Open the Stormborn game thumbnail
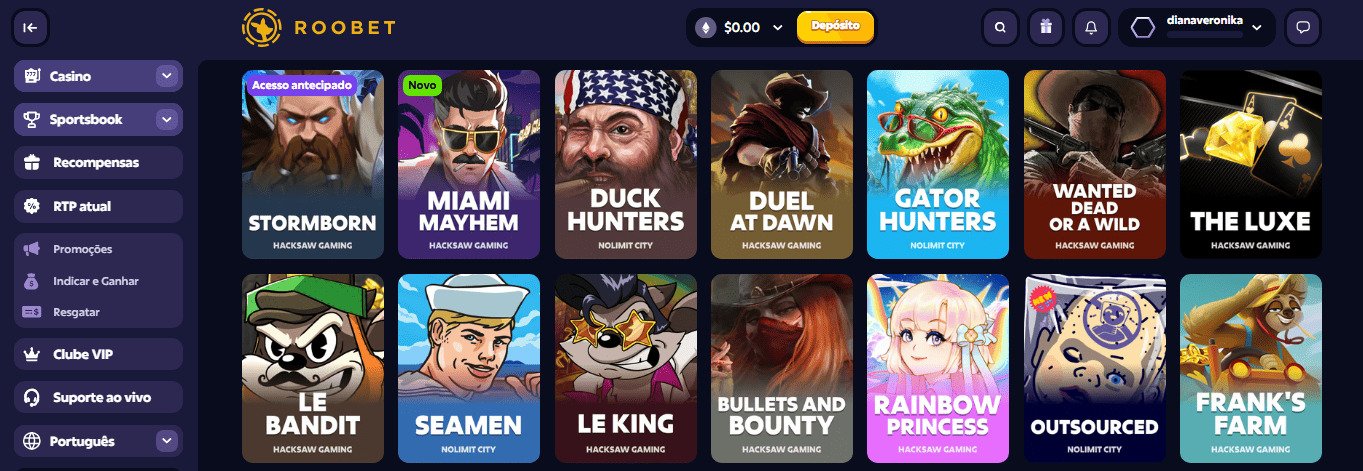This screenshot has width=1363, height=471. [313, 164]
